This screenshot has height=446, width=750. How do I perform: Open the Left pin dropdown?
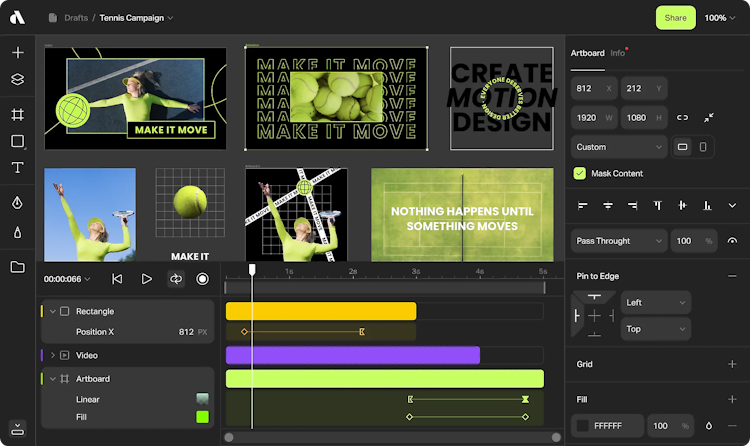[656, 302]
